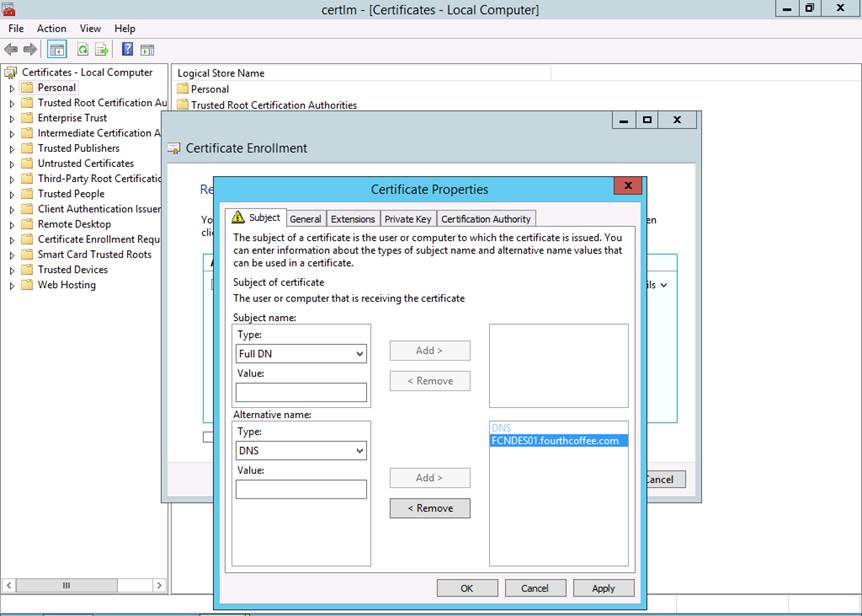Click the Refresh toolbar icon
The image size is (862, 616).
coord(83,49)
